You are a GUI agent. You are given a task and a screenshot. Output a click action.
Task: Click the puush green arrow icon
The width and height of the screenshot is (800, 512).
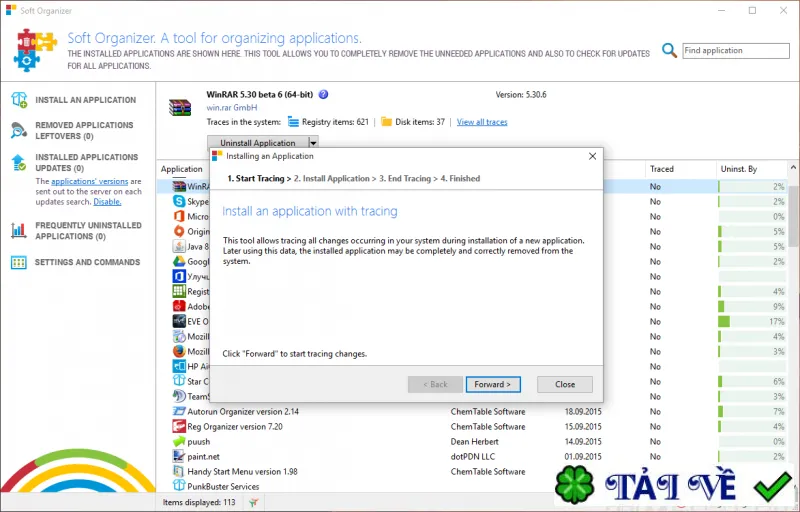click(179, 441)
